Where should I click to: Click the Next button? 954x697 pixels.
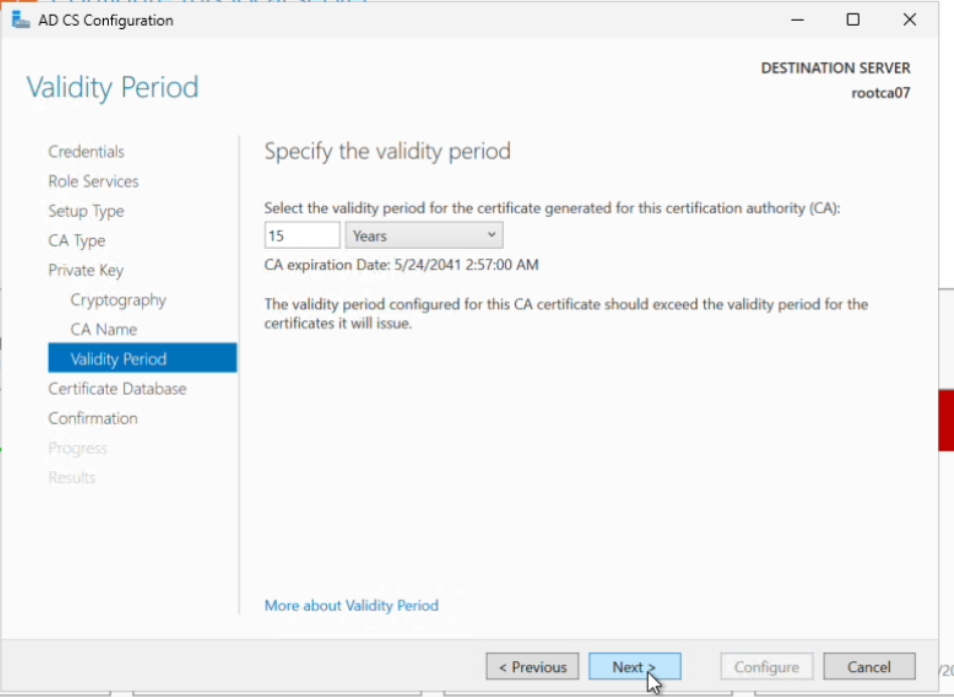click(635, 667)
